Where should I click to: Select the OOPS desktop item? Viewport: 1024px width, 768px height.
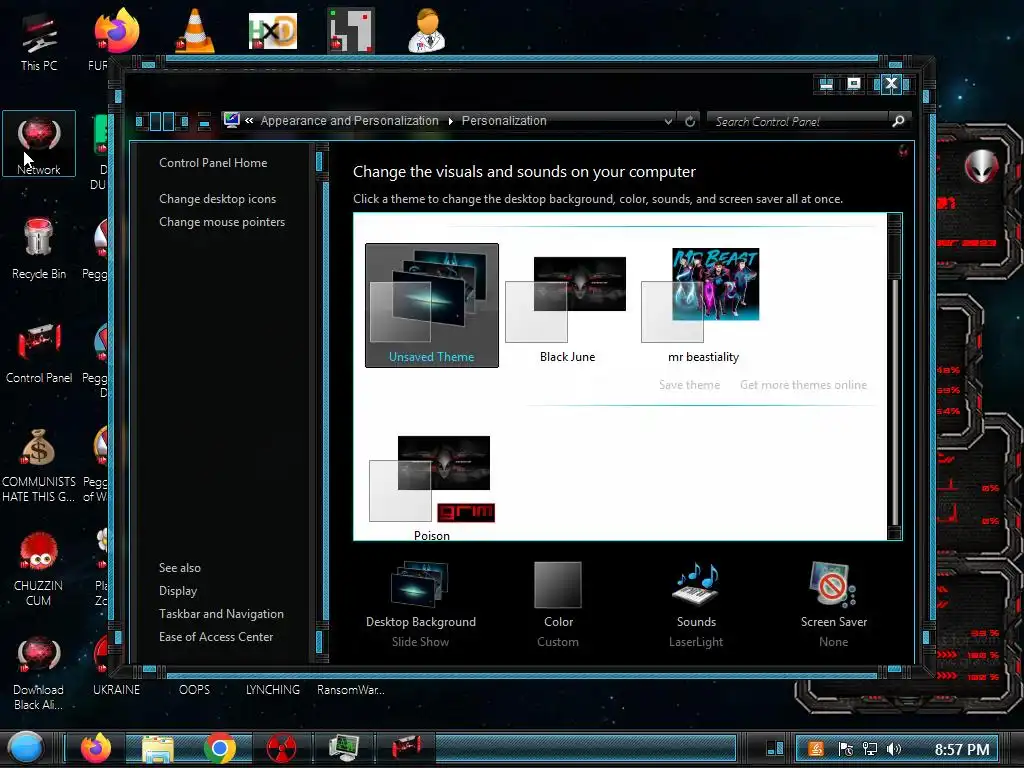click(195, 690)
